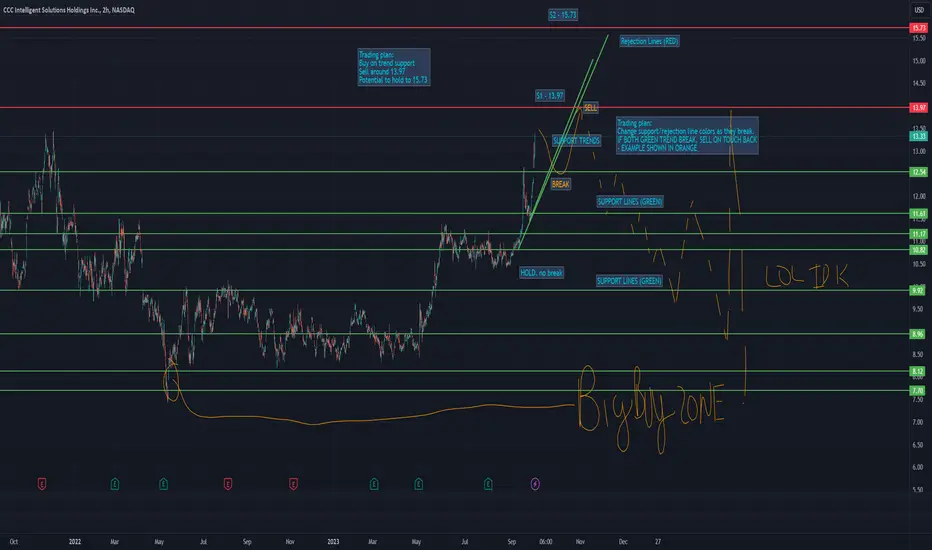Click the 5.50 tick on price axis

coord(919,490)
